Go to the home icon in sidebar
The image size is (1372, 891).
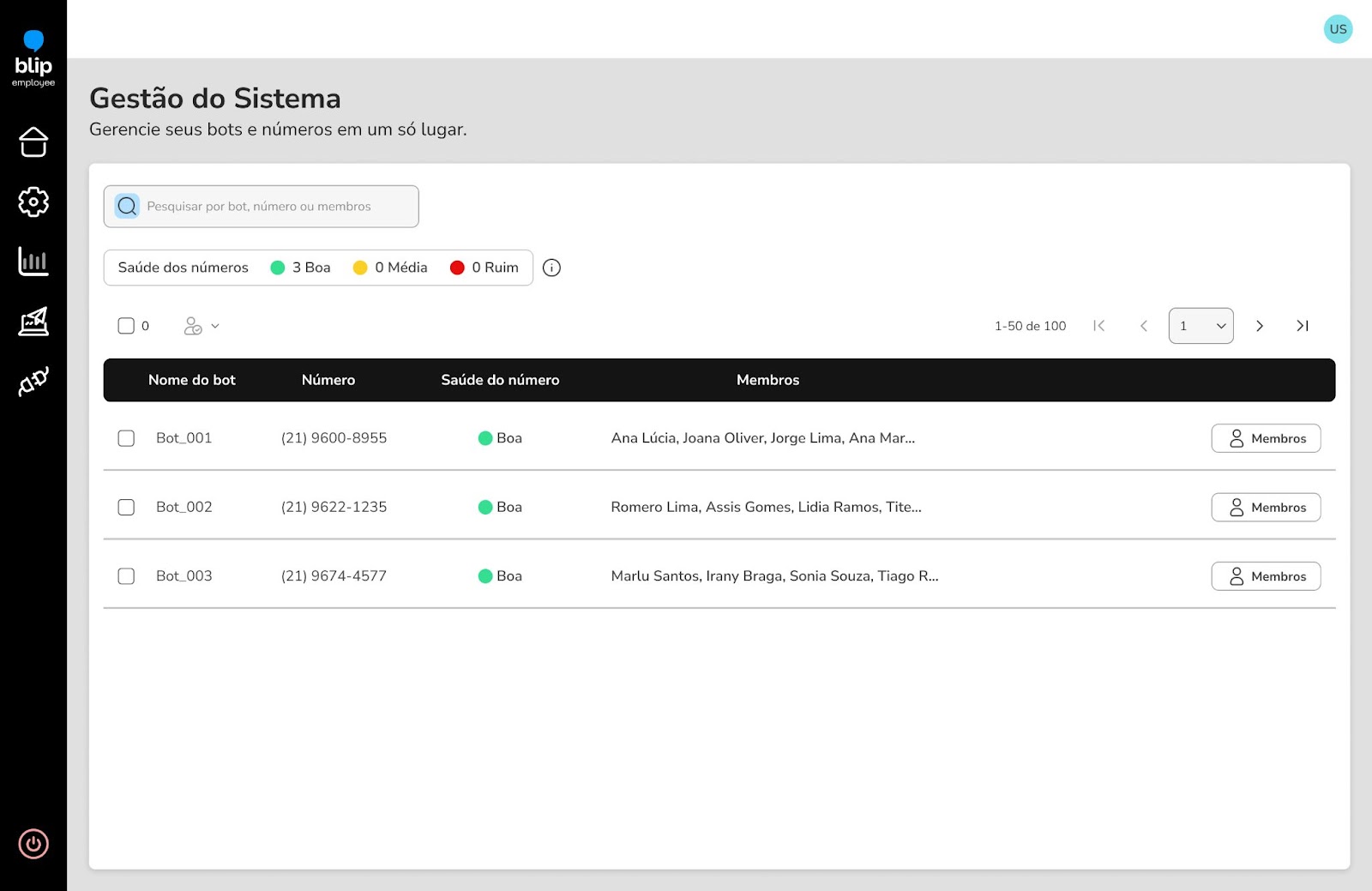click(x=33, y=142)
